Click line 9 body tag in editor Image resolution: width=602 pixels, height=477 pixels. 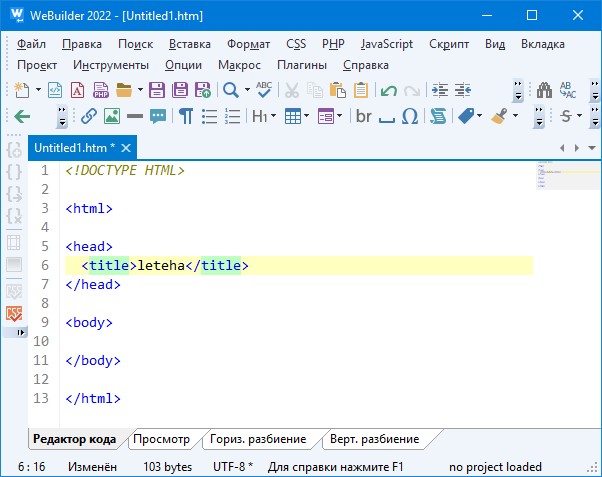(89, 322)
